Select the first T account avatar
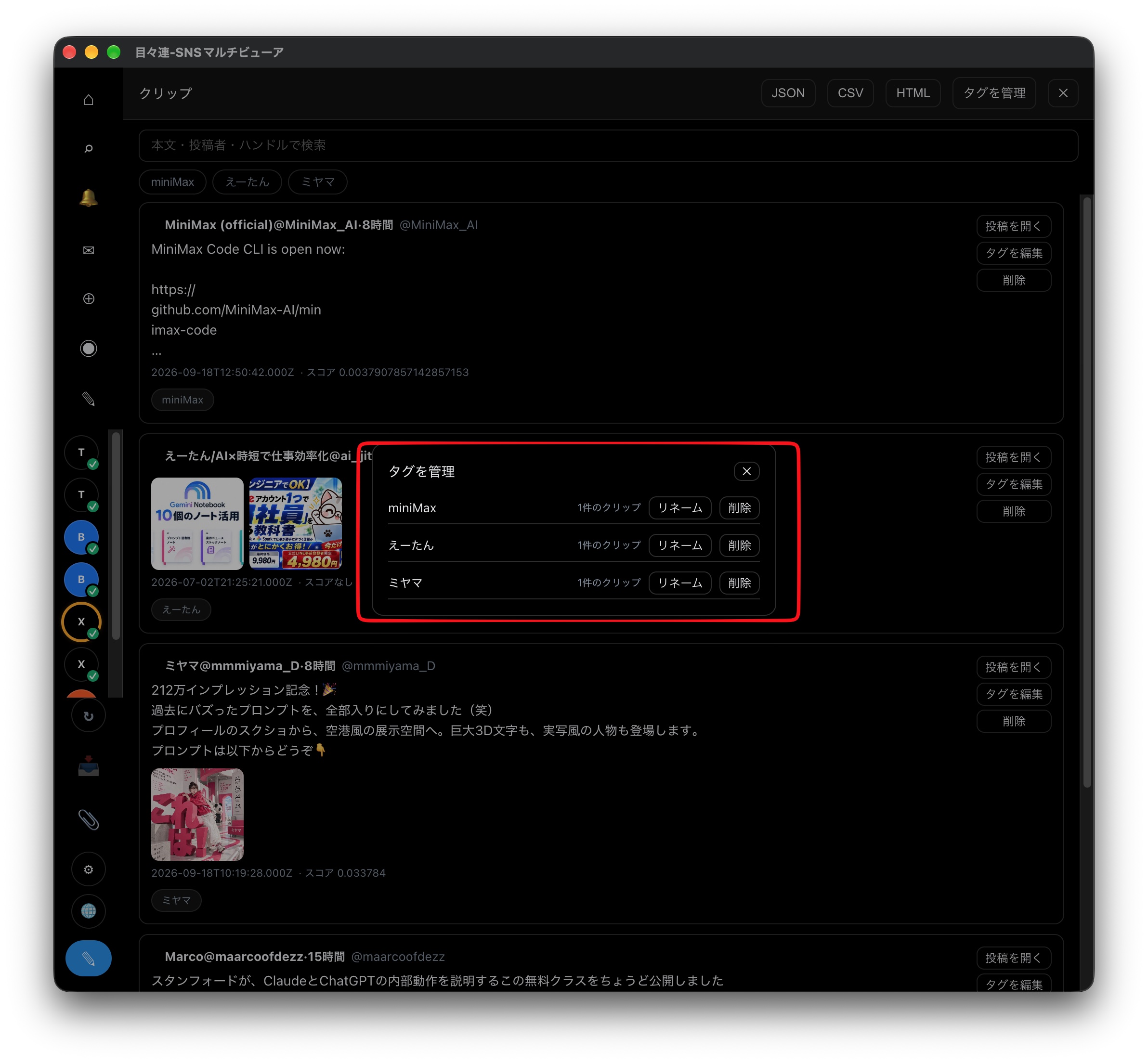Viewport: 1148px width, 1063px height. (x=81, y=453)
